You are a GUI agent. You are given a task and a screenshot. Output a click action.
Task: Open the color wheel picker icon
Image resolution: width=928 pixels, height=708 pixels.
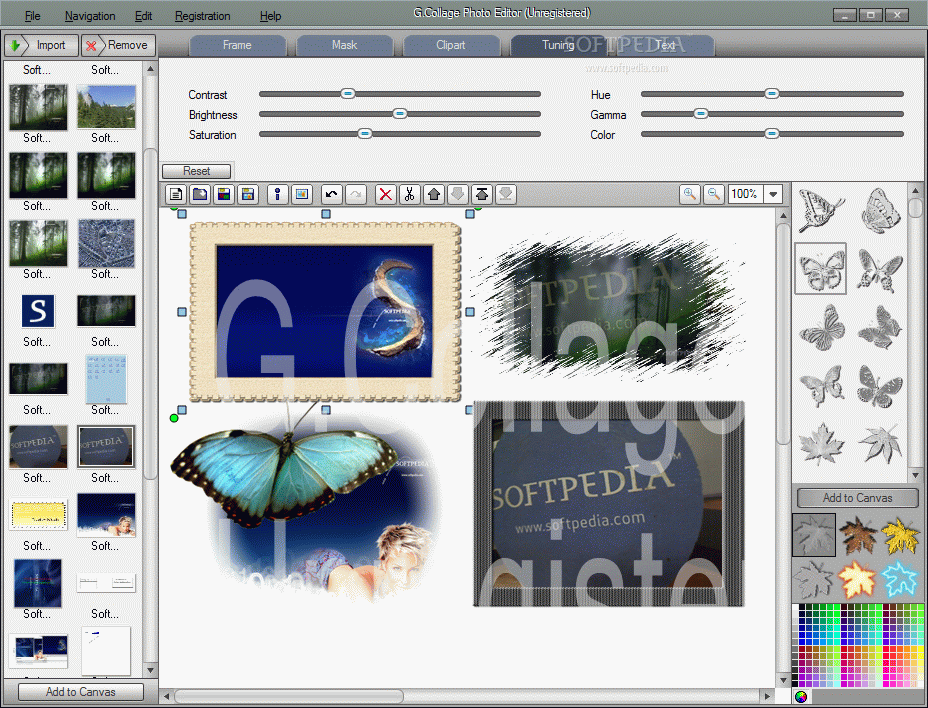pyautogui.click(x=801, y=697)
